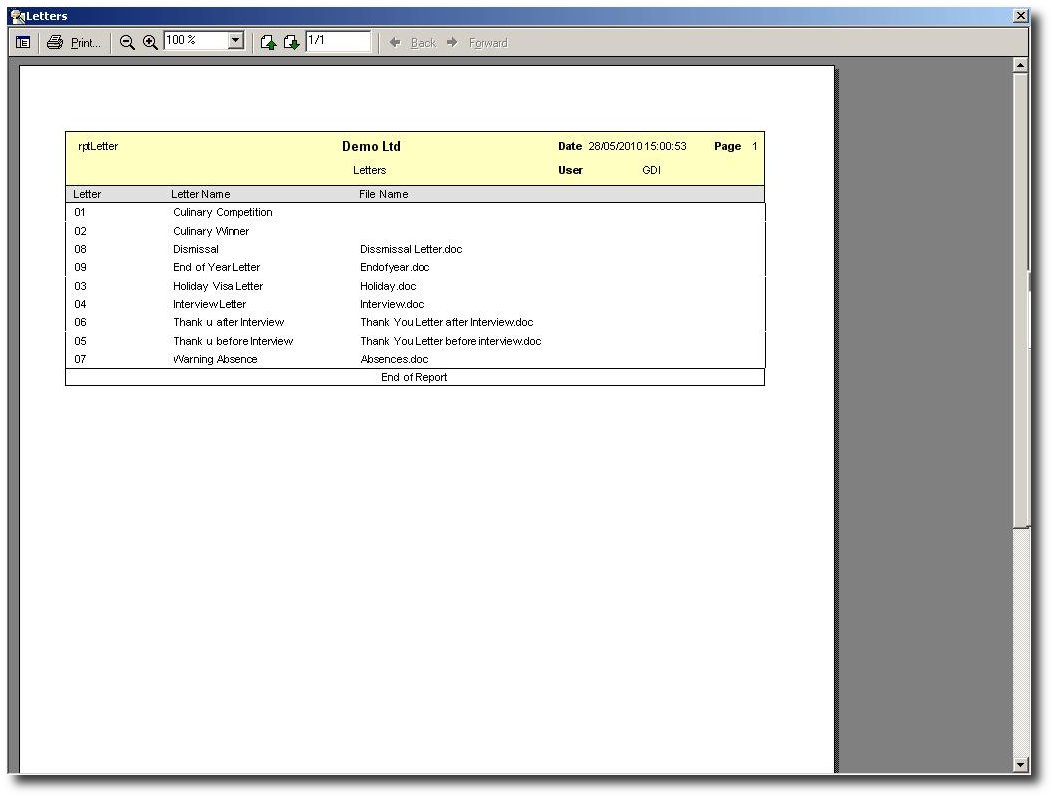The height and width of the screenshot is (798, 1054).
Task: Go to the next page using the down arrow icon
Action: point(291,43)
